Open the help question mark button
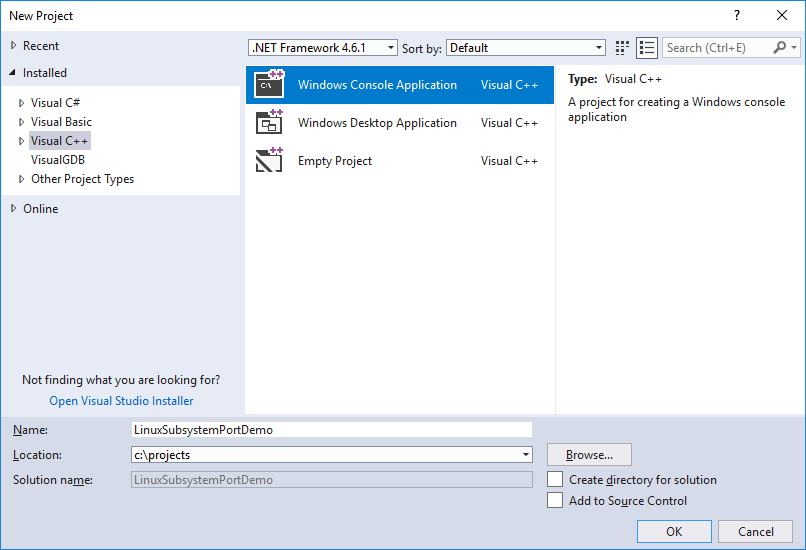Viewport: 806px width, 550px height. pos(737,15)
